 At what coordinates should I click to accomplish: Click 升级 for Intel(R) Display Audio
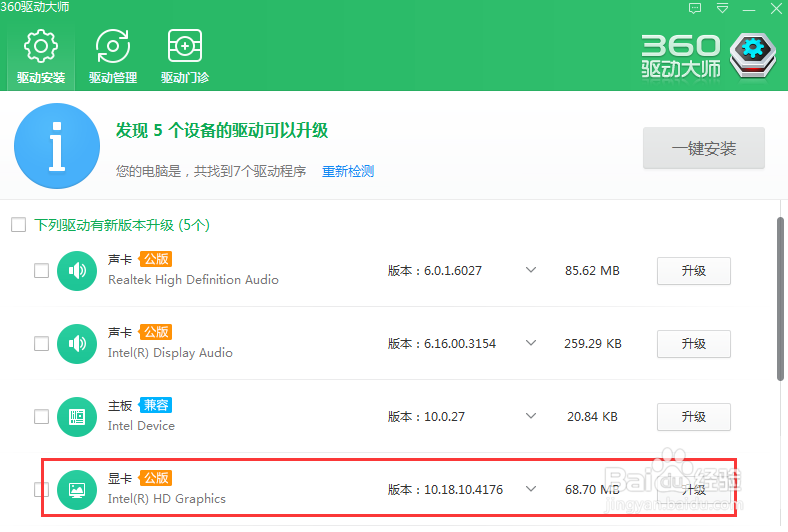[694, 344]
